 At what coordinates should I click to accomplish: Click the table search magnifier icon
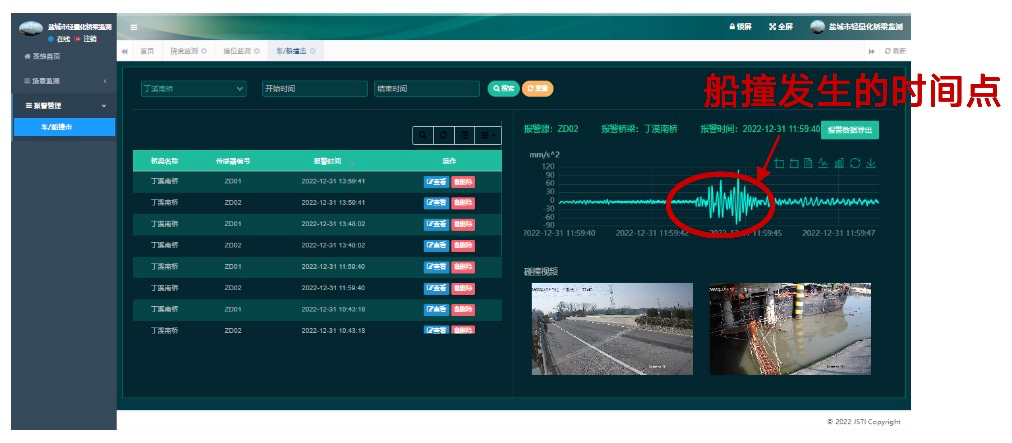coord(423,136)
